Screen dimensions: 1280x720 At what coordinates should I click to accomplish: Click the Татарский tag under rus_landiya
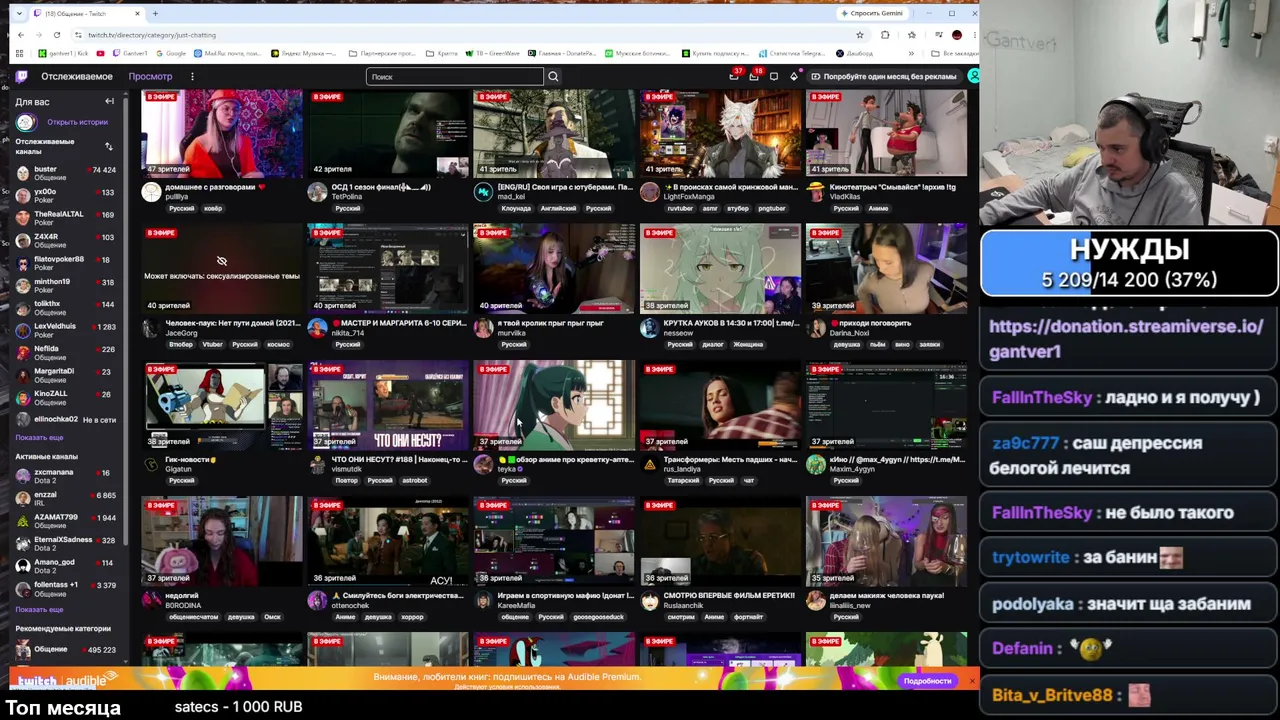(x=683, y=480)
